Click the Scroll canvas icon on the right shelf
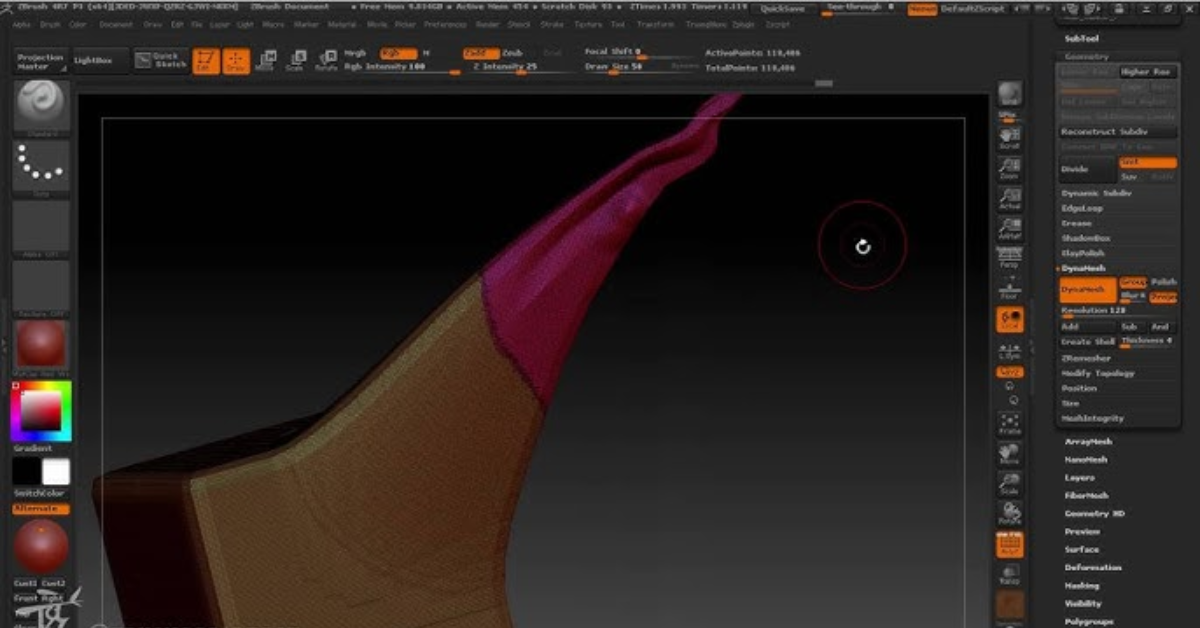1200x628 pixels. 1010,140
